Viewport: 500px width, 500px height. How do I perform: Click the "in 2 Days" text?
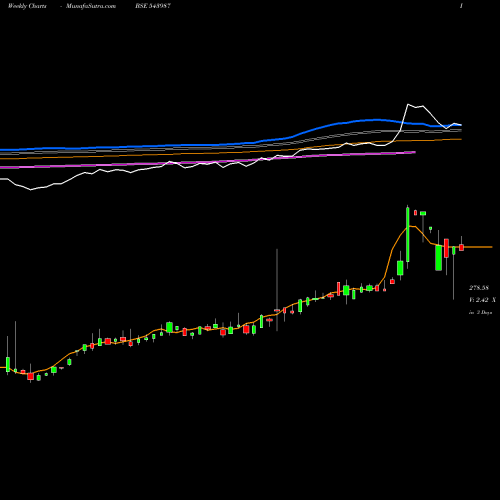480,313
